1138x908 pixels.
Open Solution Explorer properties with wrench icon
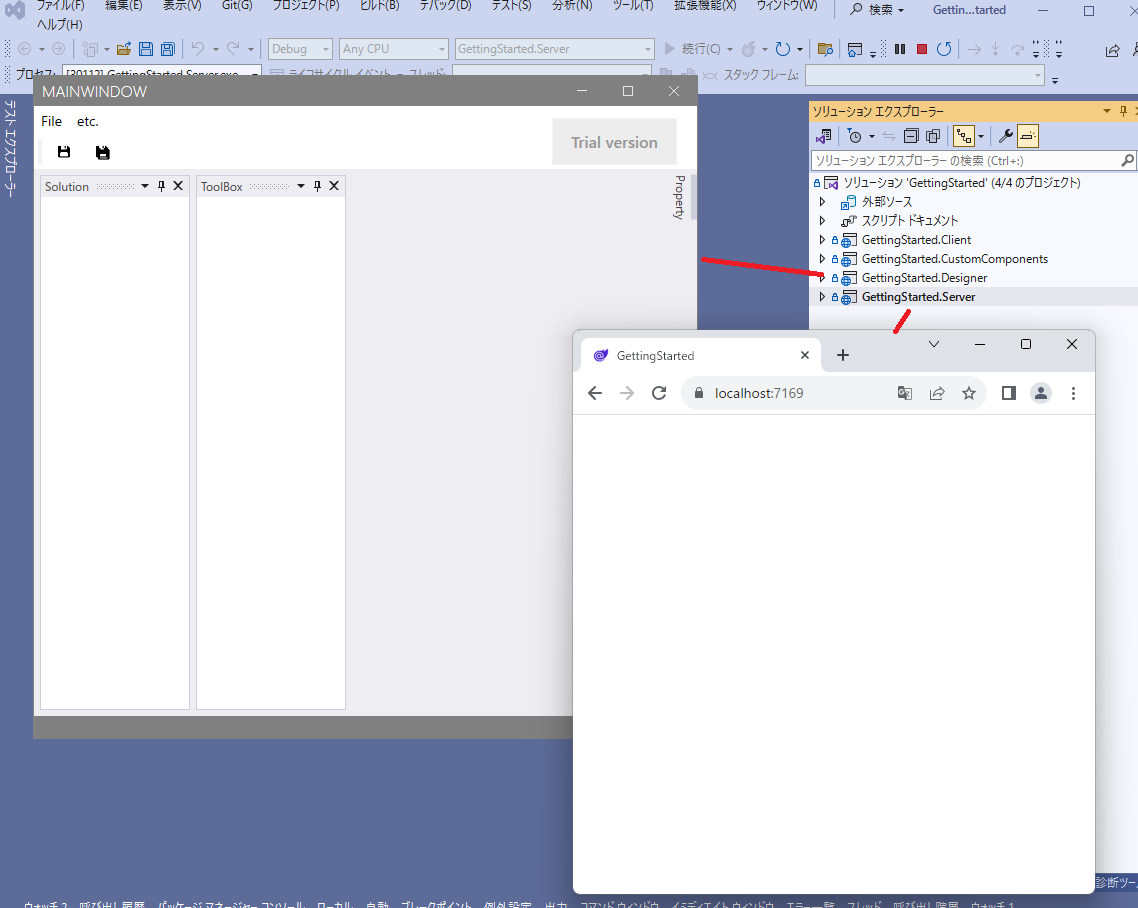[1006, 135]
